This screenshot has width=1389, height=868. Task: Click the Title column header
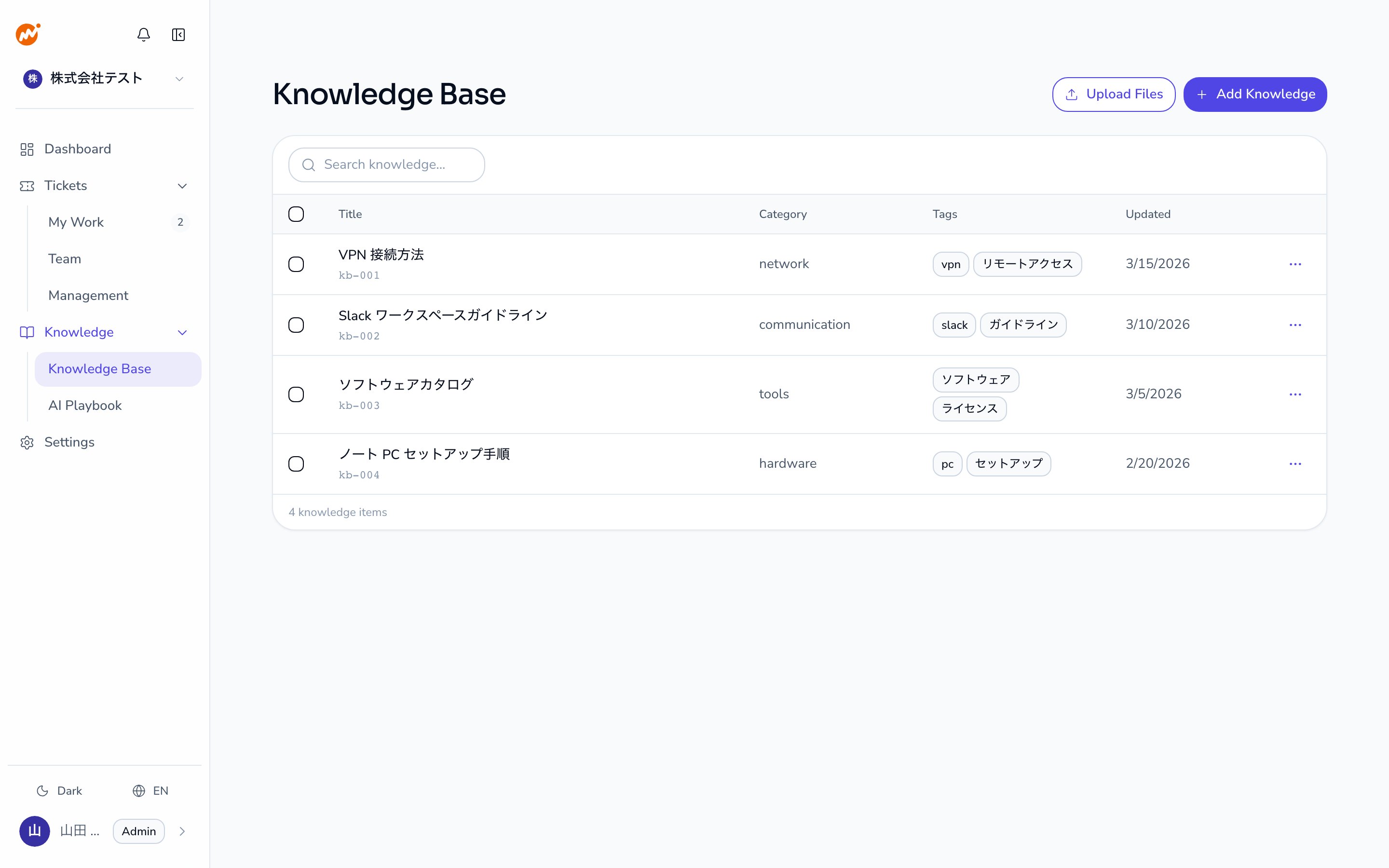[x=350, y=214]
